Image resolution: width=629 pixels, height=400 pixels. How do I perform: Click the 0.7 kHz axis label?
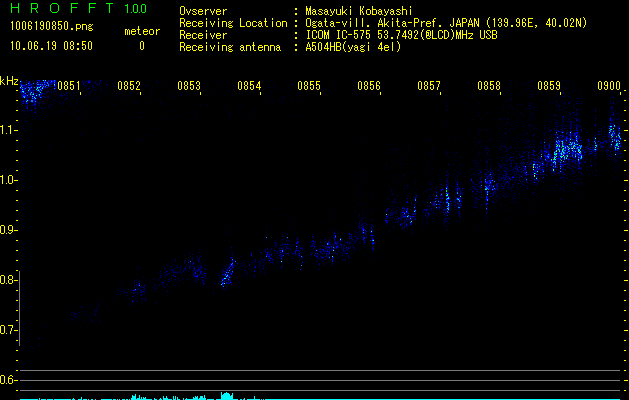click(8, 330)
